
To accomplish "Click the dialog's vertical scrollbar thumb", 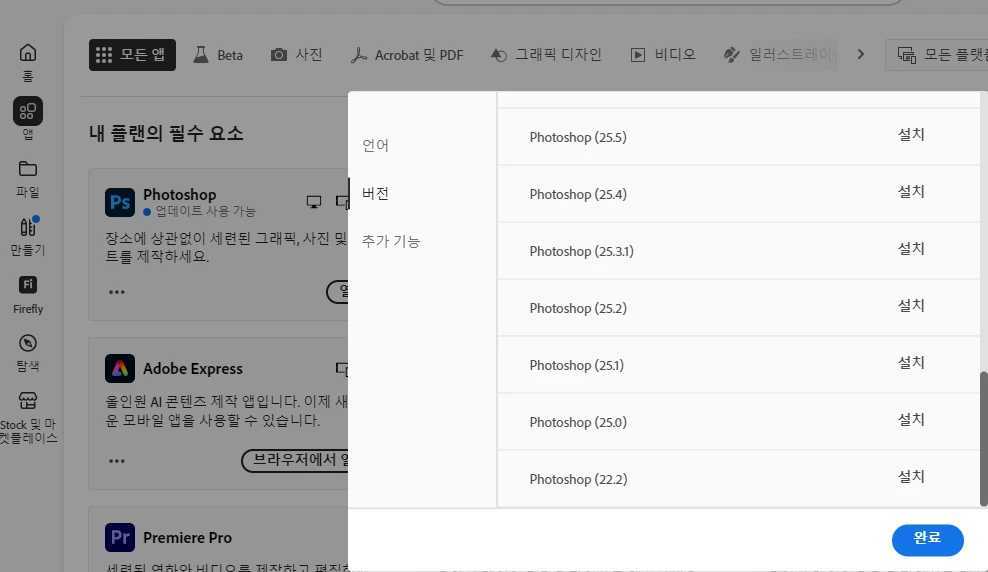I will 984,438.
